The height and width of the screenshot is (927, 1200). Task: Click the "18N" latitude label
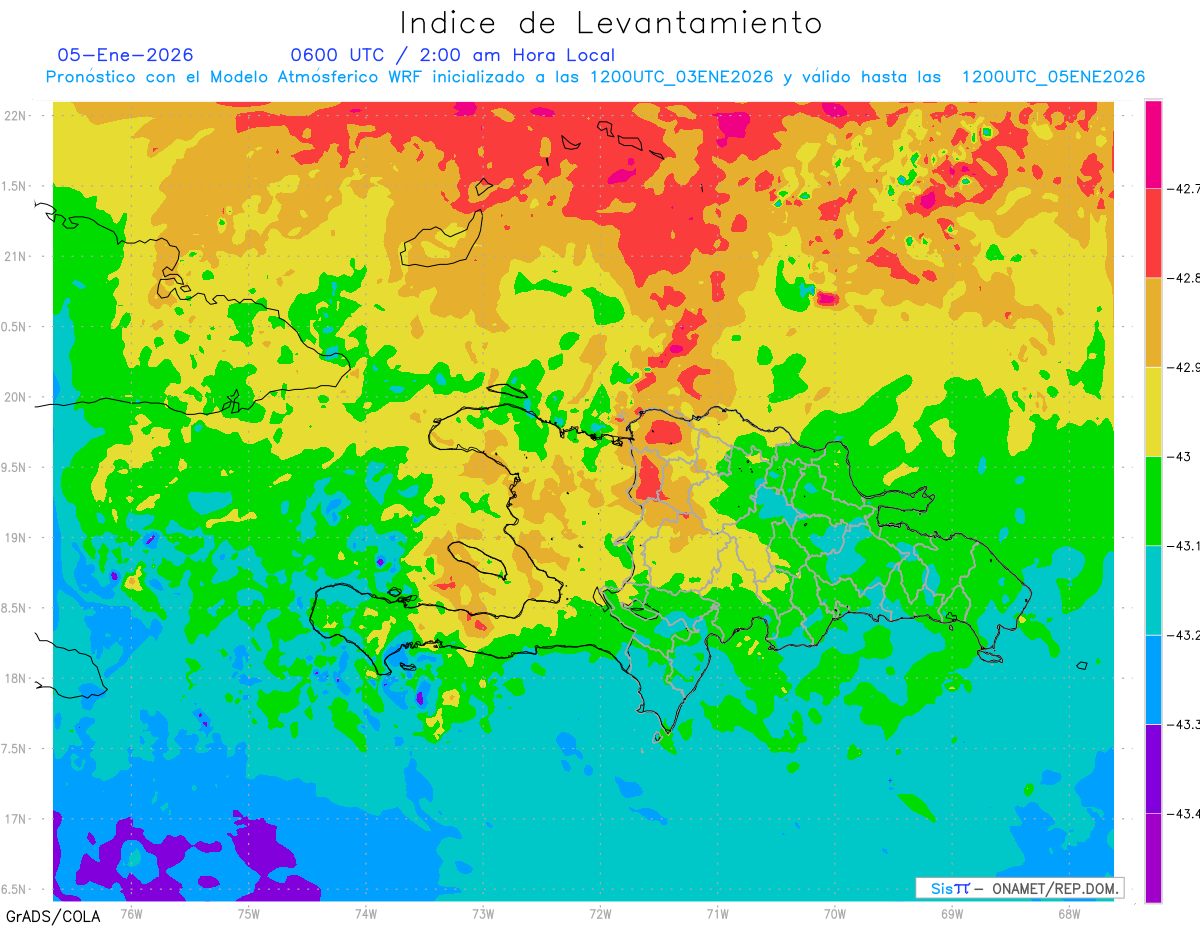point(16,678)
